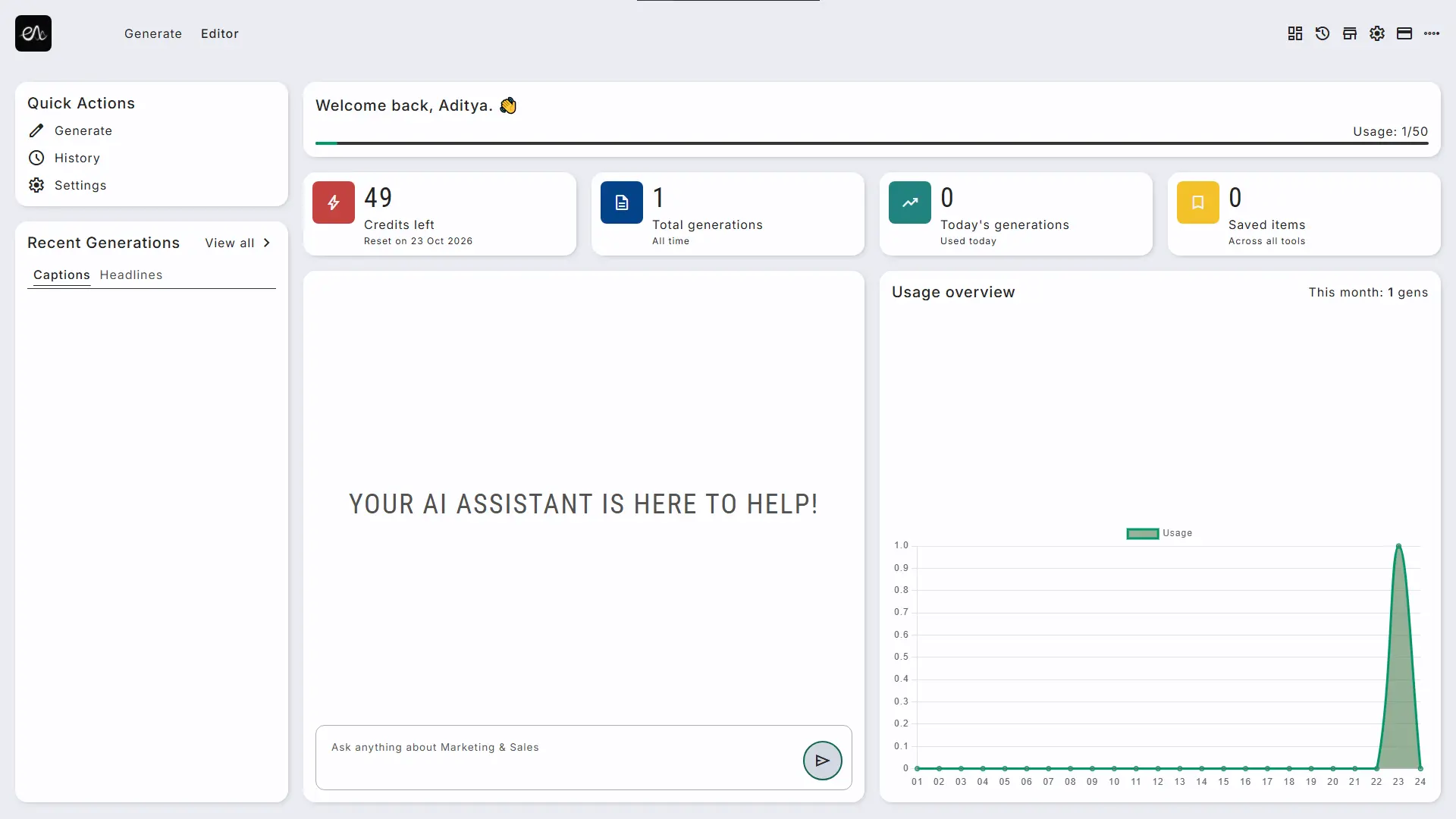Open settings via top-right gear icon
This screenshot has height=819, width=1456.
[1377, 33]
